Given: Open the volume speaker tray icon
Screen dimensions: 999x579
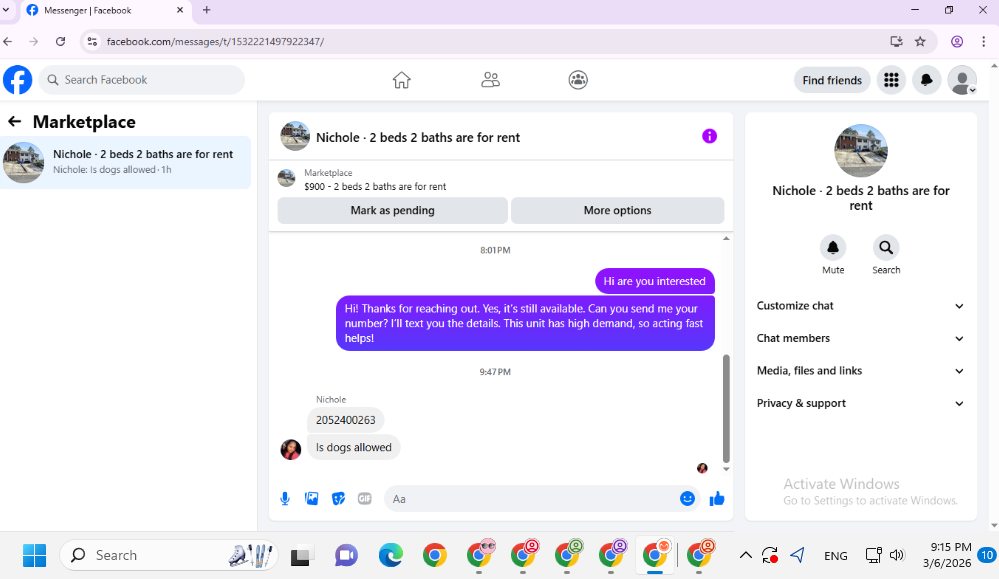Looking at the screenshot, I should (897, 555).
